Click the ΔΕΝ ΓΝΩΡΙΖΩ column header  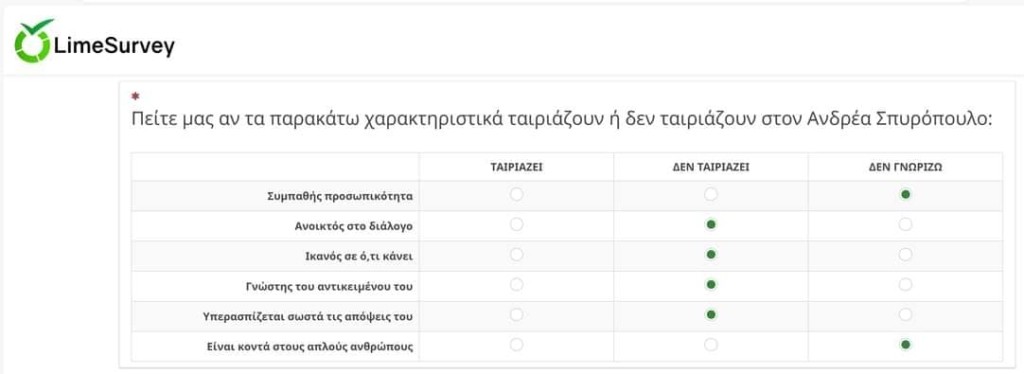(905, 167)
